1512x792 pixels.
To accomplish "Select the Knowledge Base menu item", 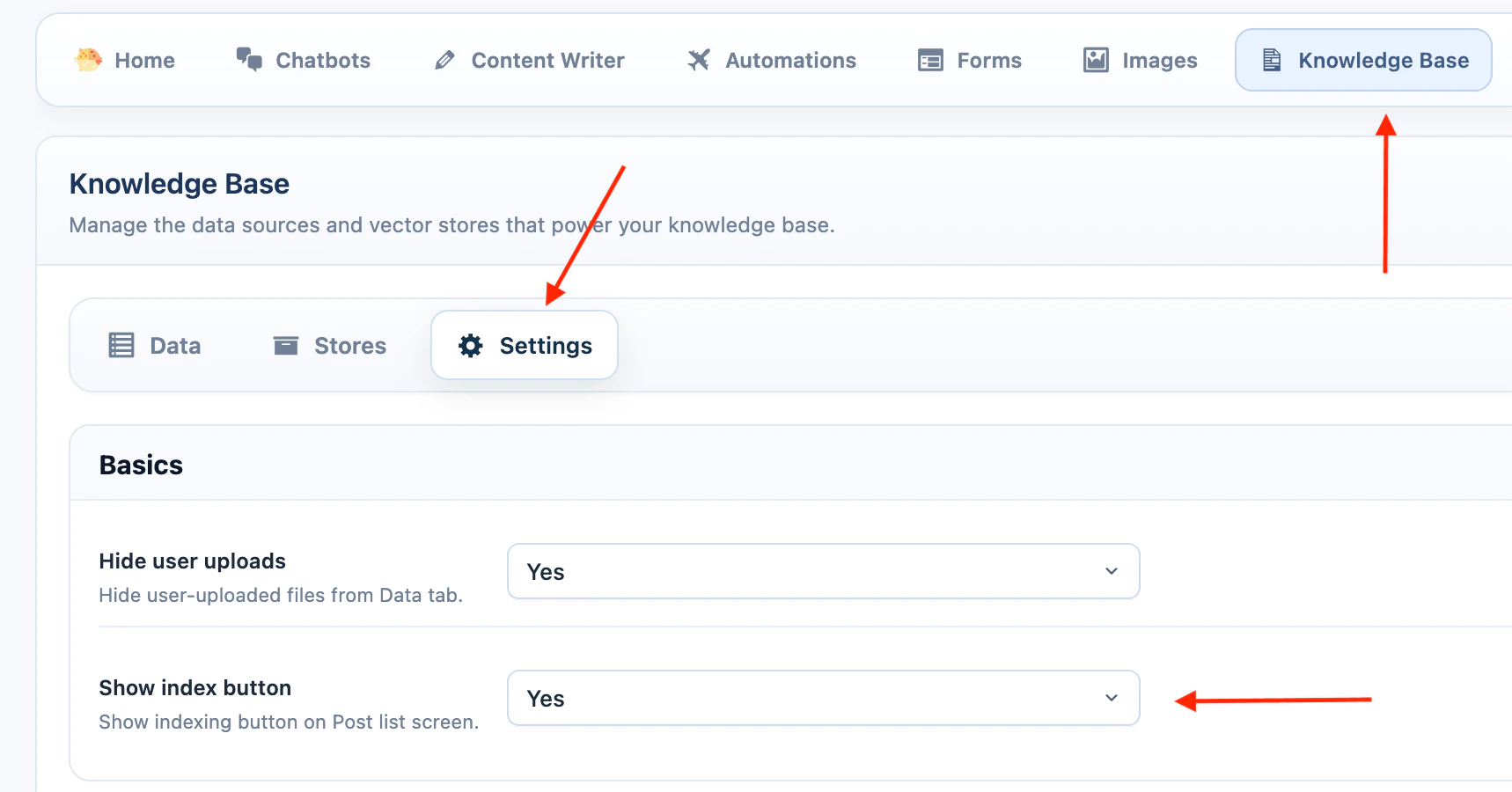I will click(x=1363, y=60).
